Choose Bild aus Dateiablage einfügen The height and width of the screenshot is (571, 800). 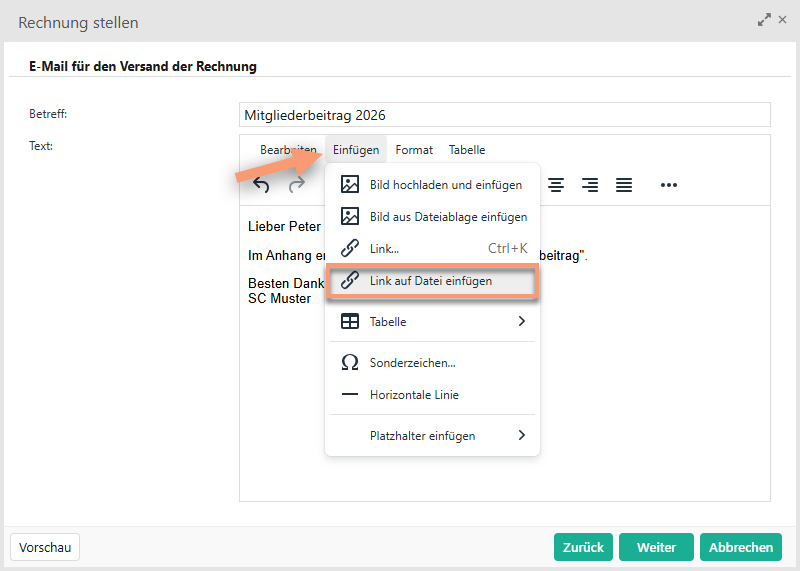[x=432, y=217]
